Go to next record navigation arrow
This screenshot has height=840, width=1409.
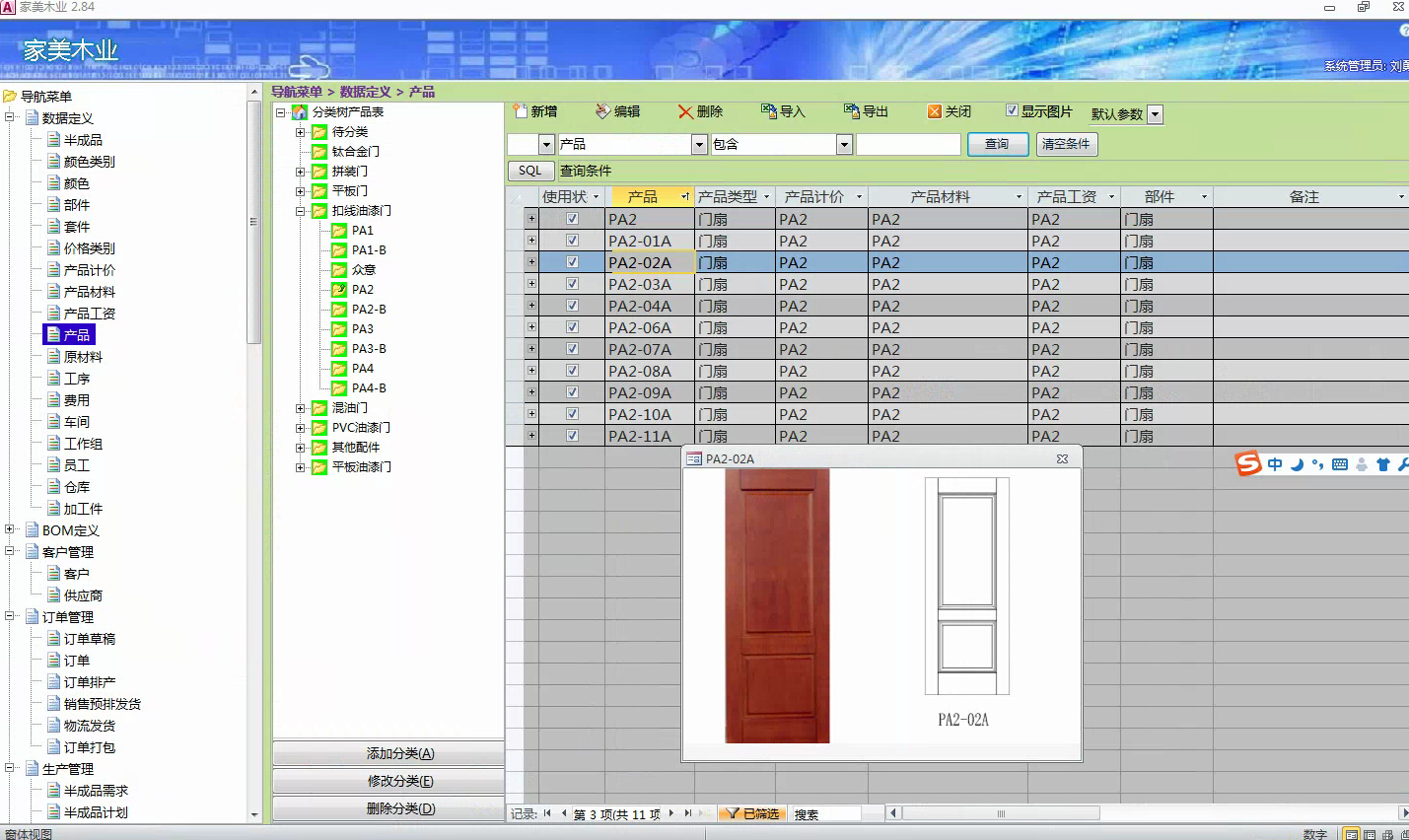click(670, 813)
